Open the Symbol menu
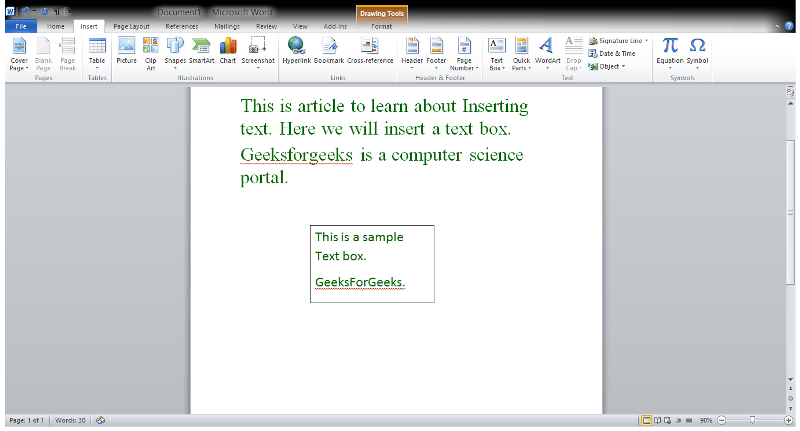 (x=697, y=54)
